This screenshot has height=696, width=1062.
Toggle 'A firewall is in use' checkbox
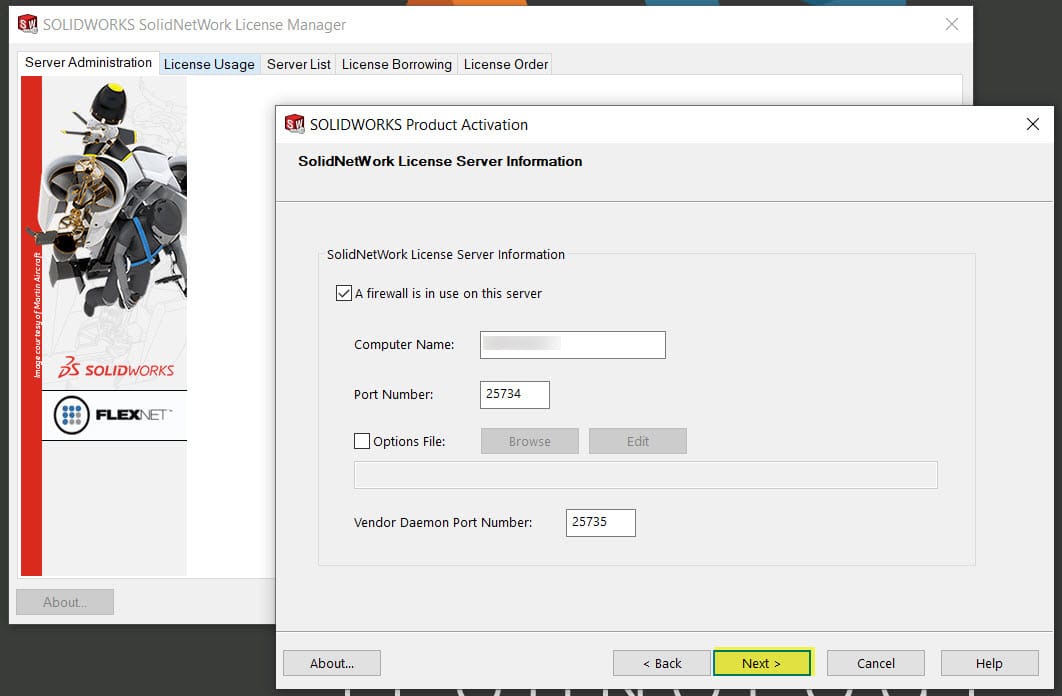coord(343,293)
